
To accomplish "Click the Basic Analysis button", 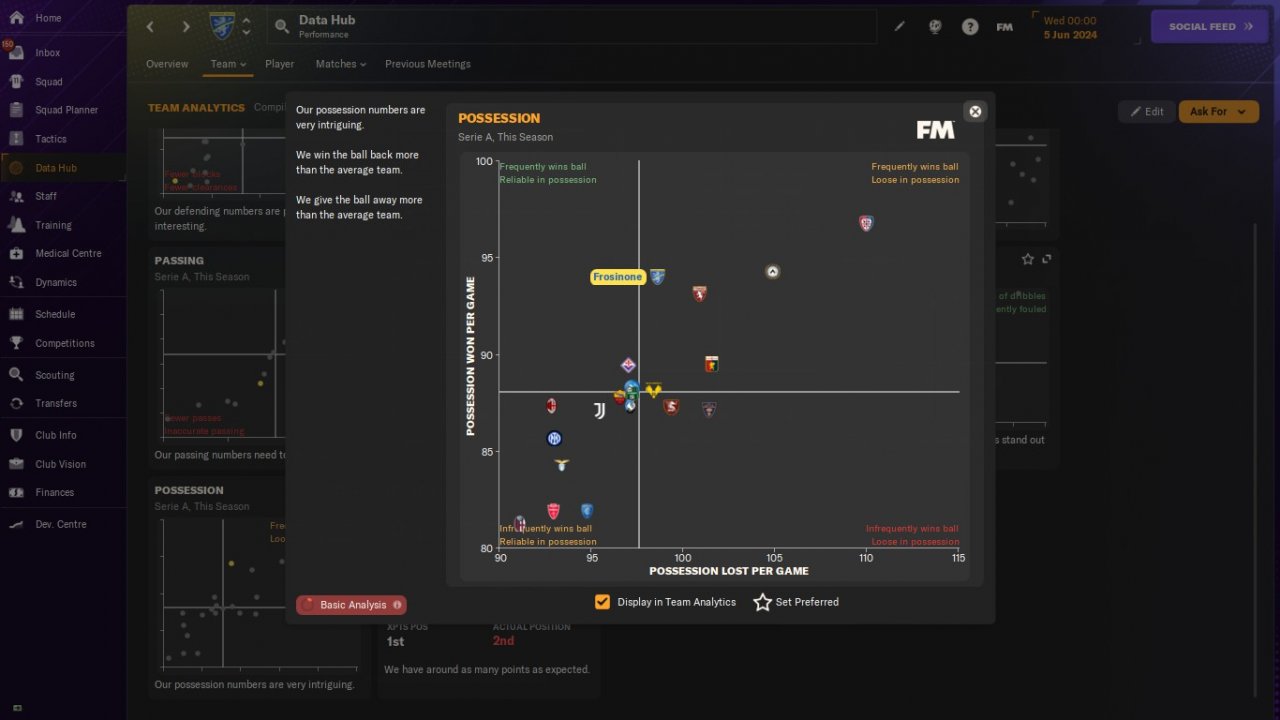I will pyautogui.click(x=351, y=605).
